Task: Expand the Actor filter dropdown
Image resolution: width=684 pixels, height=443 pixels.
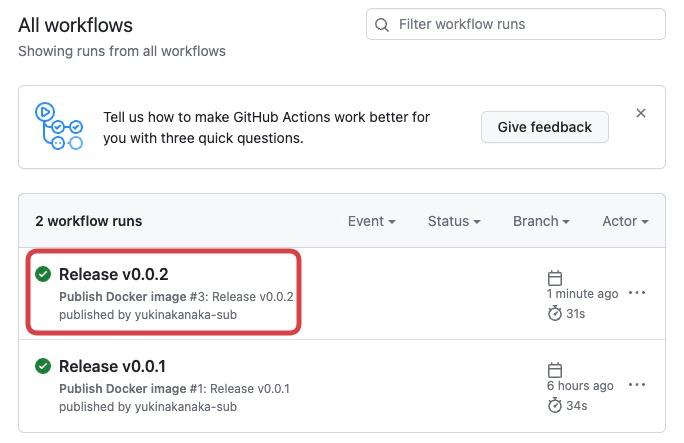Action: (x=625, y=221)
